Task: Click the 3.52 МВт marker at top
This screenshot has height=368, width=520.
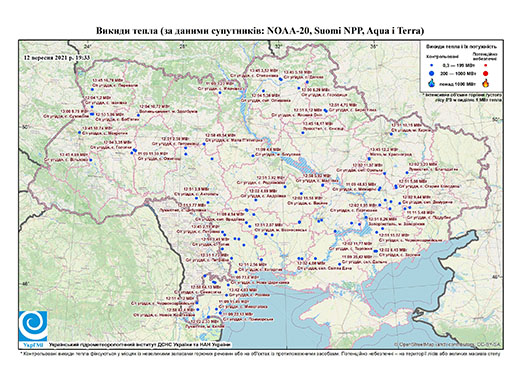Action: [281, 79]
